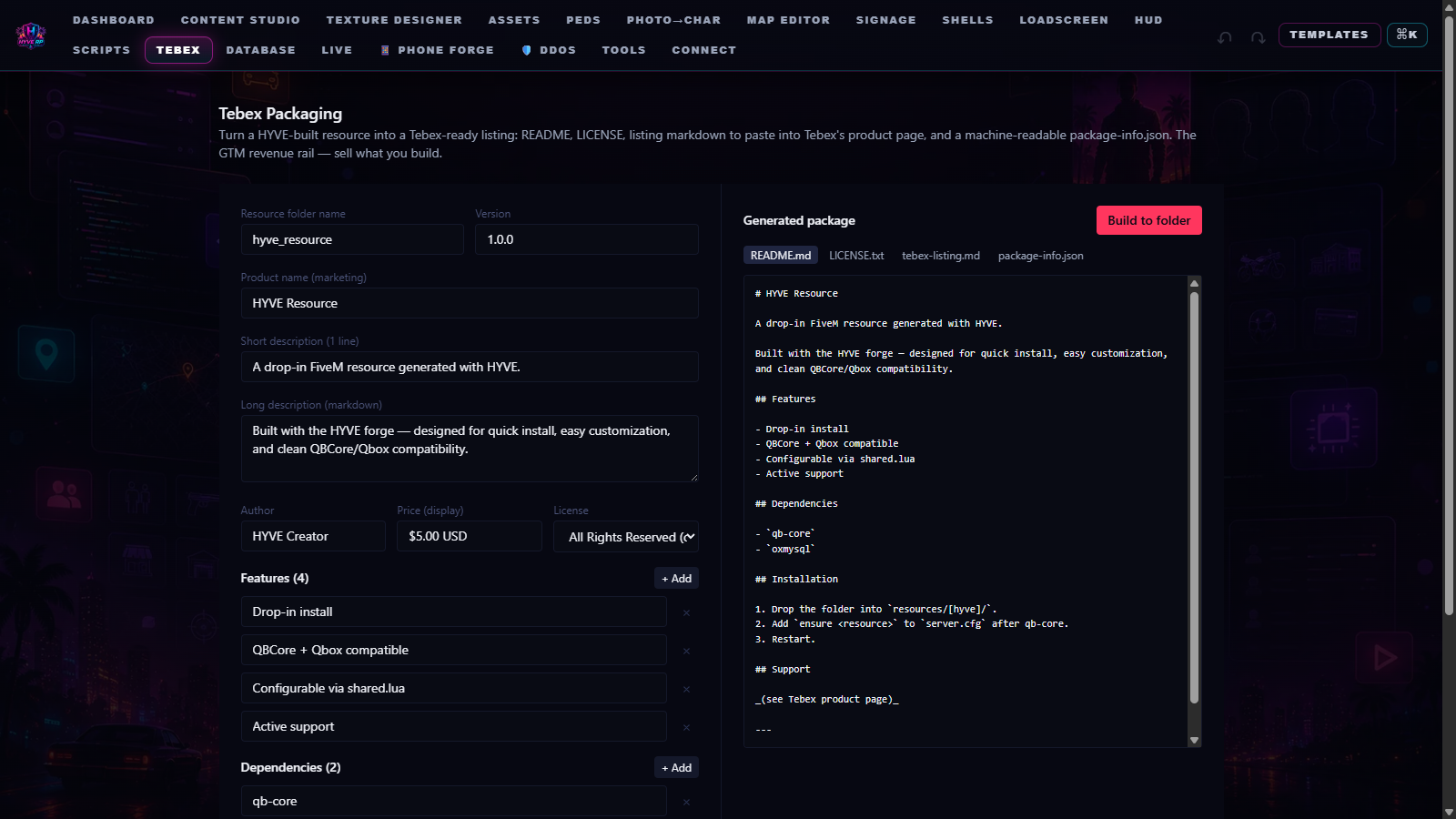1456x819 pixels.
Task: Click the README preview scrollbar thumb
Action: (1195, 498)
